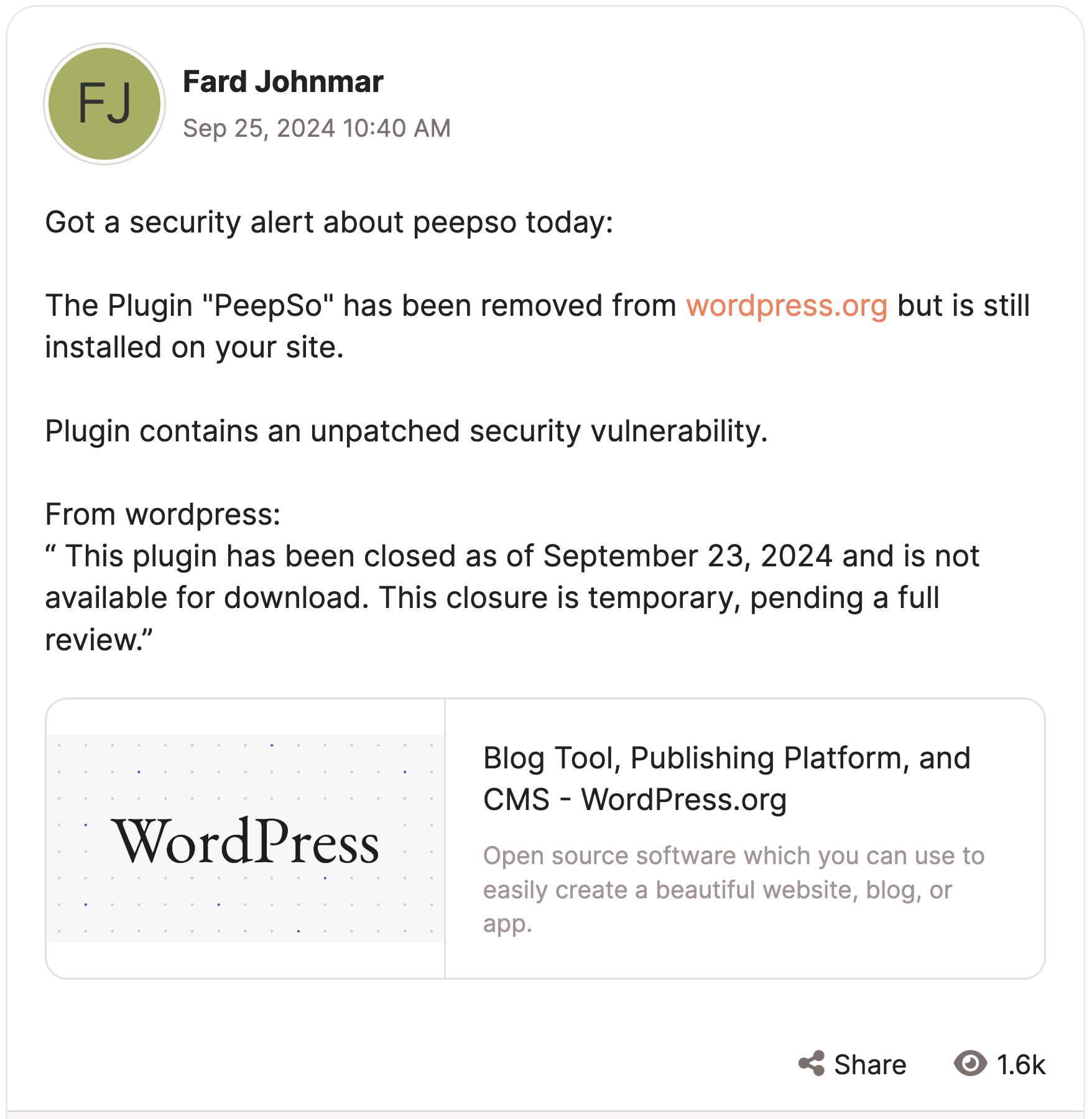Click the share icon
Viewport: 1092px width, 1119px height.
812,1064
